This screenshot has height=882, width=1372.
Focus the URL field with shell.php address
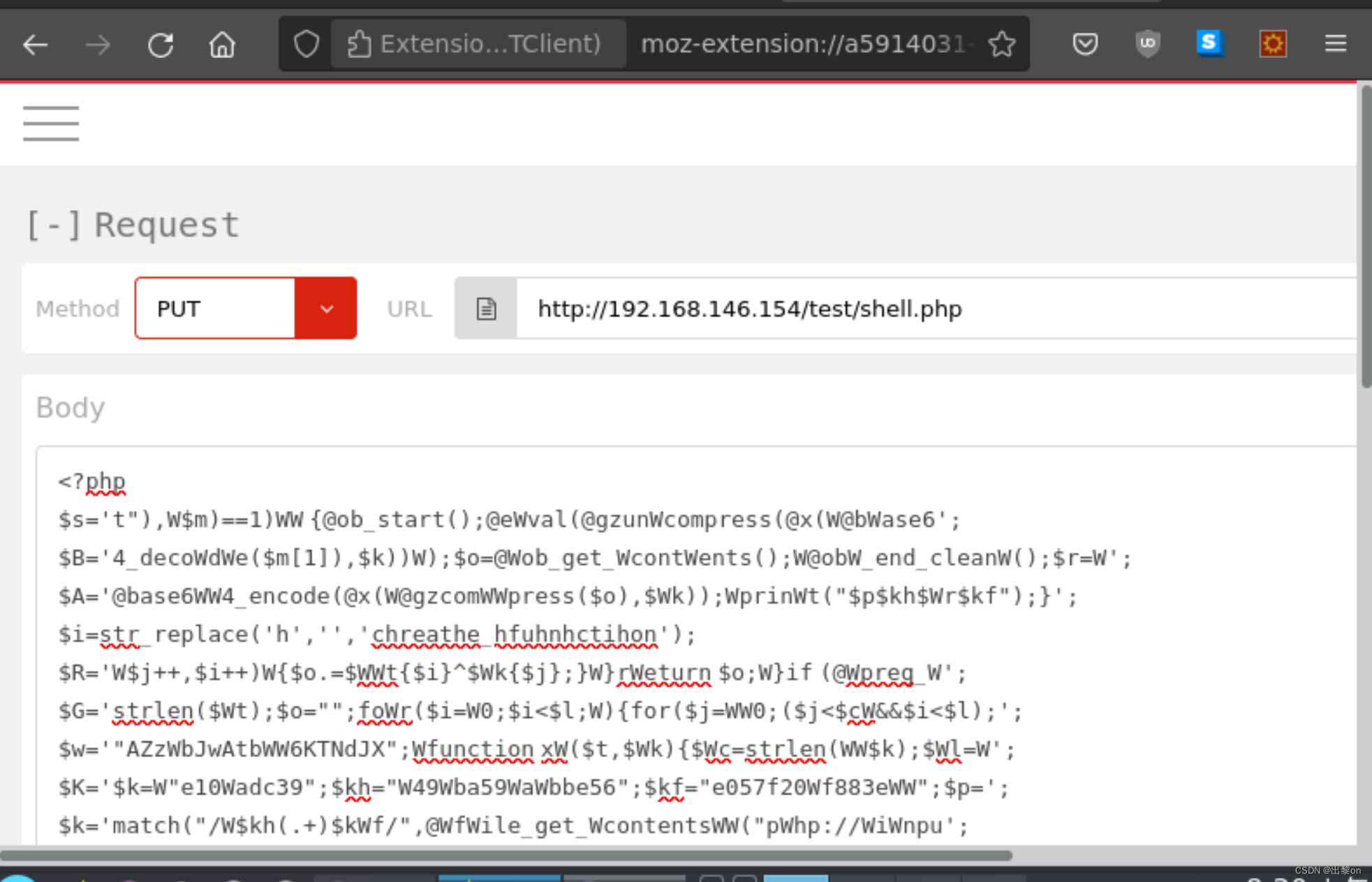936,308
